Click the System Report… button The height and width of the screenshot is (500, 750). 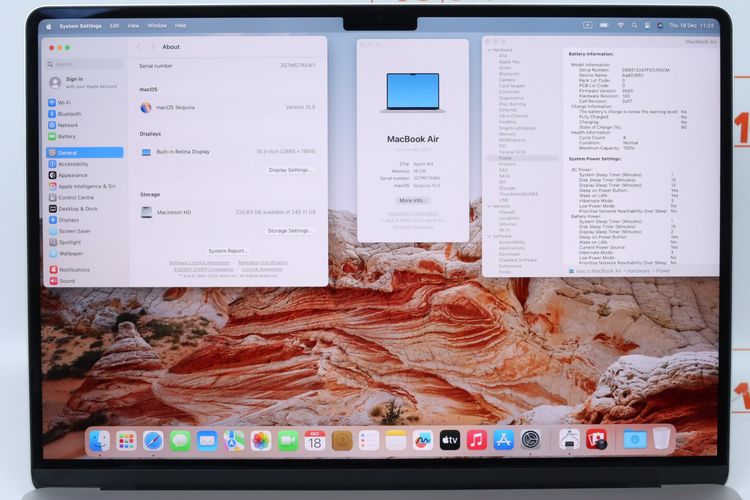pos(228,251)
